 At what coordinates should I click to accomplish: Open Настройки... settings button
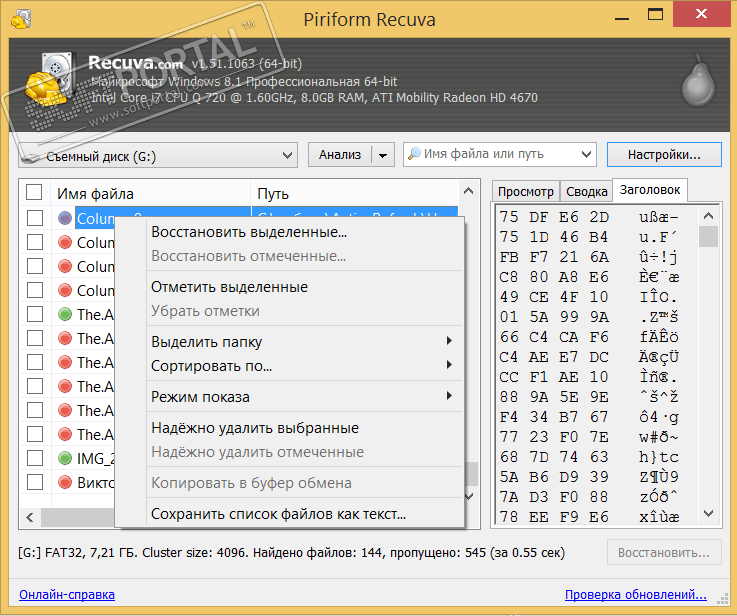coord(664,155)
